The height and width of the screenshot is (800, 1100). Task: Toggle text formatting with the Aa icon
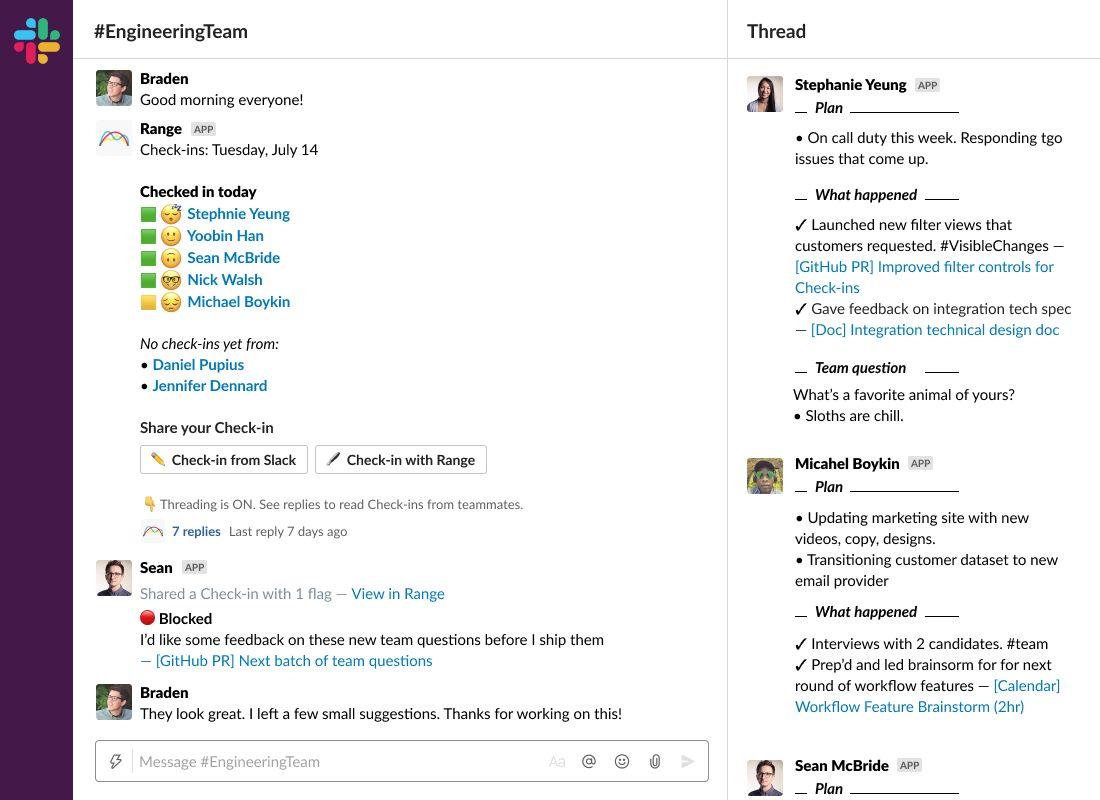pyautogui.click(x=557, y=762)
